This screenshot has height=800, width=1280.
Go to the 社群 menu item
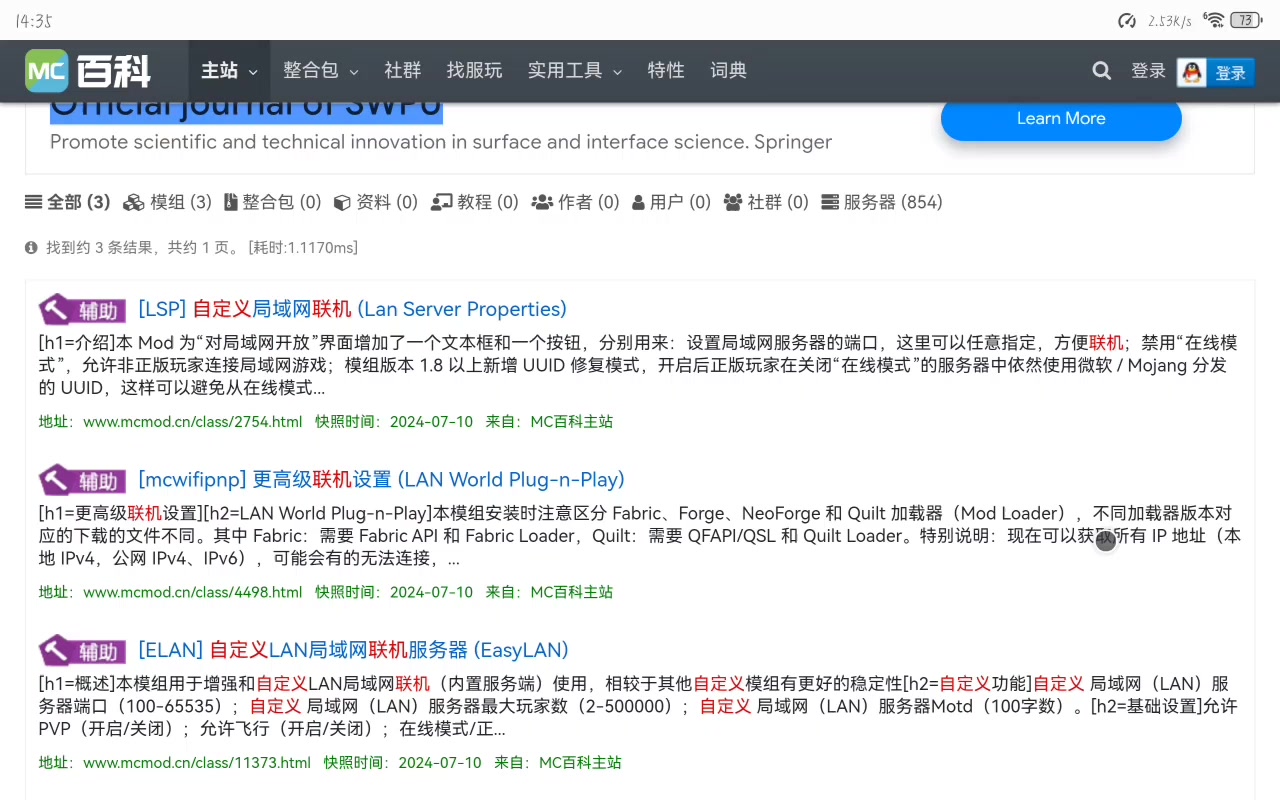402,71
